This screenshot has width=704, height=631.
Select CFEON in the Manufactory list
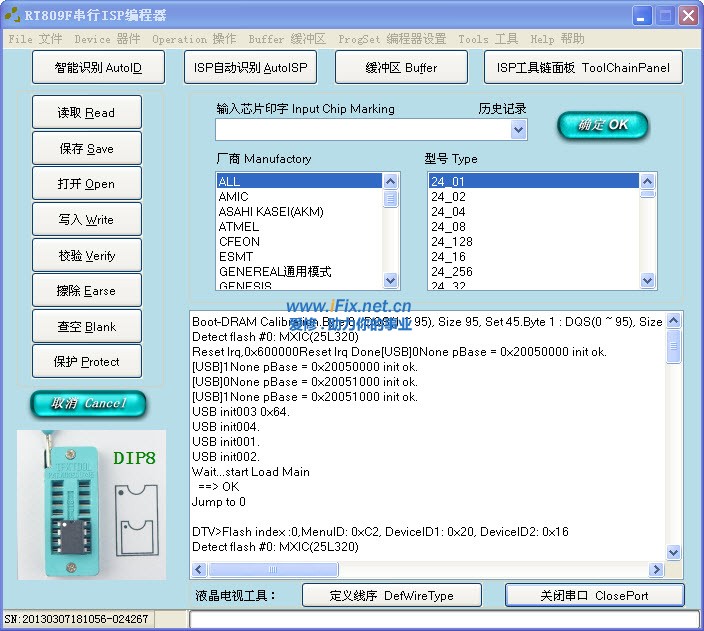(299, 242)
